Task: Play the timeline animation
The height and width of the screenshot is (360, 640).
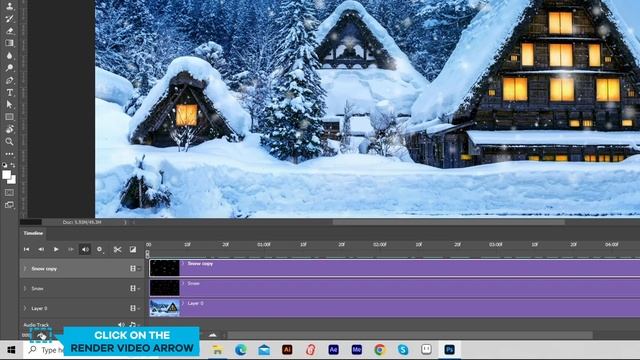Action: pos(56,249)
